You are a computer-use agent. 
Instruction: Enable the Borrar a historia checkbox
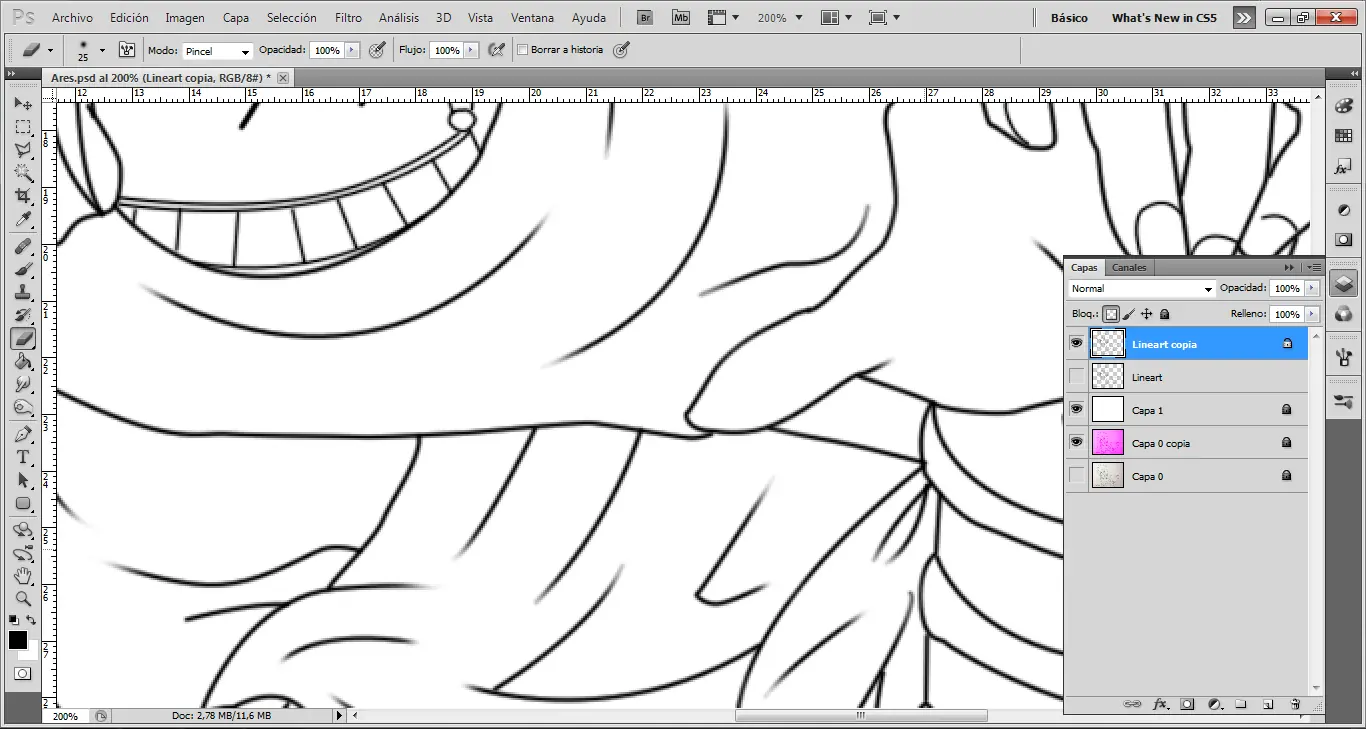(522, 50)
